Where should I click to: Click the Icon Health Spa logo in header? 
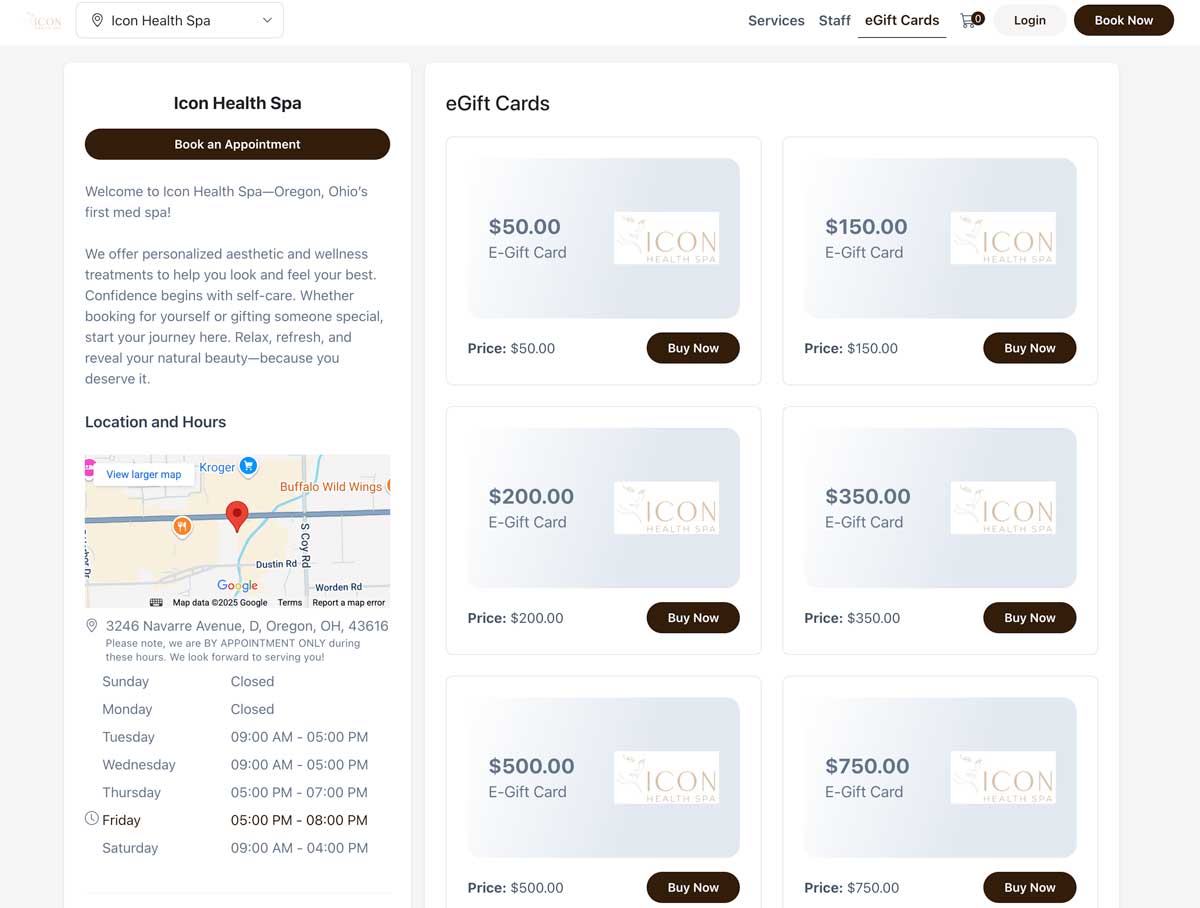44,20
